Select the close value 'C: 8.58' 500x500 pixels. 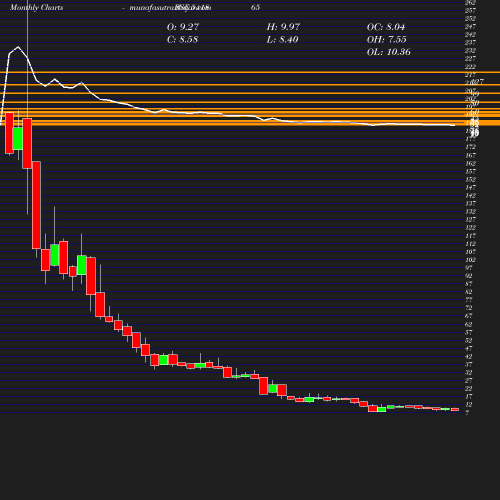click(x=182, y=39)
